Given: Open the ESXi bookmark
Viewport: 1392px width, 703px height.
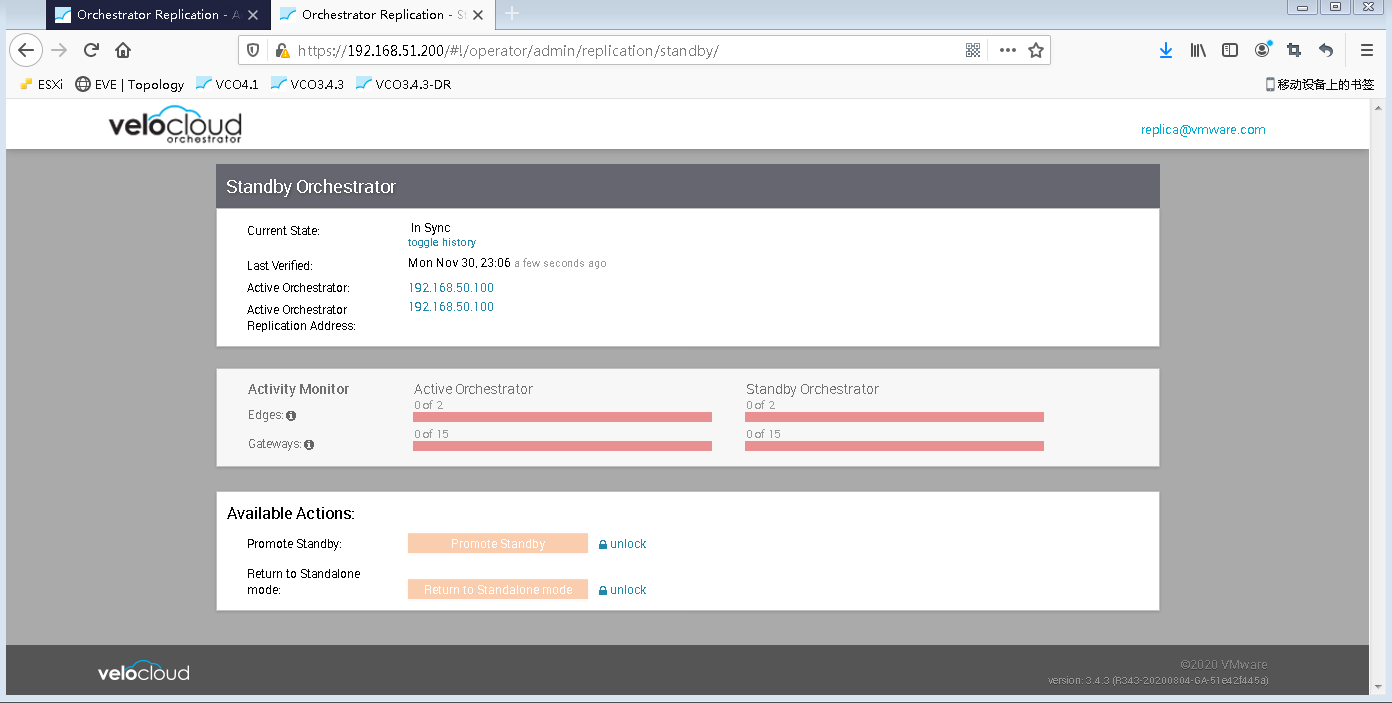Looking at the screenshot, I should [42, 84].
